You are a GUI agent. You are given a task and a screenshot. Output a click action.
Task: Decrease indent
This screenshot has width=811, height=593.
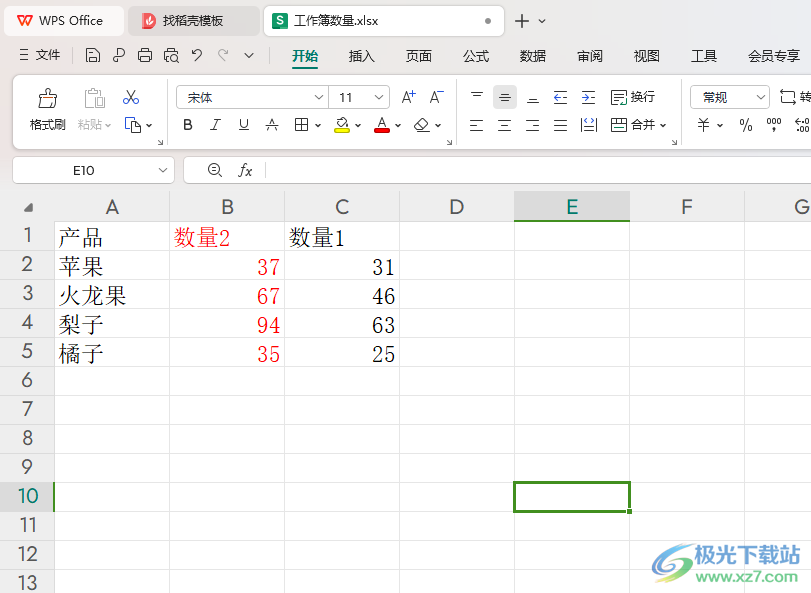tap(561, 97)
